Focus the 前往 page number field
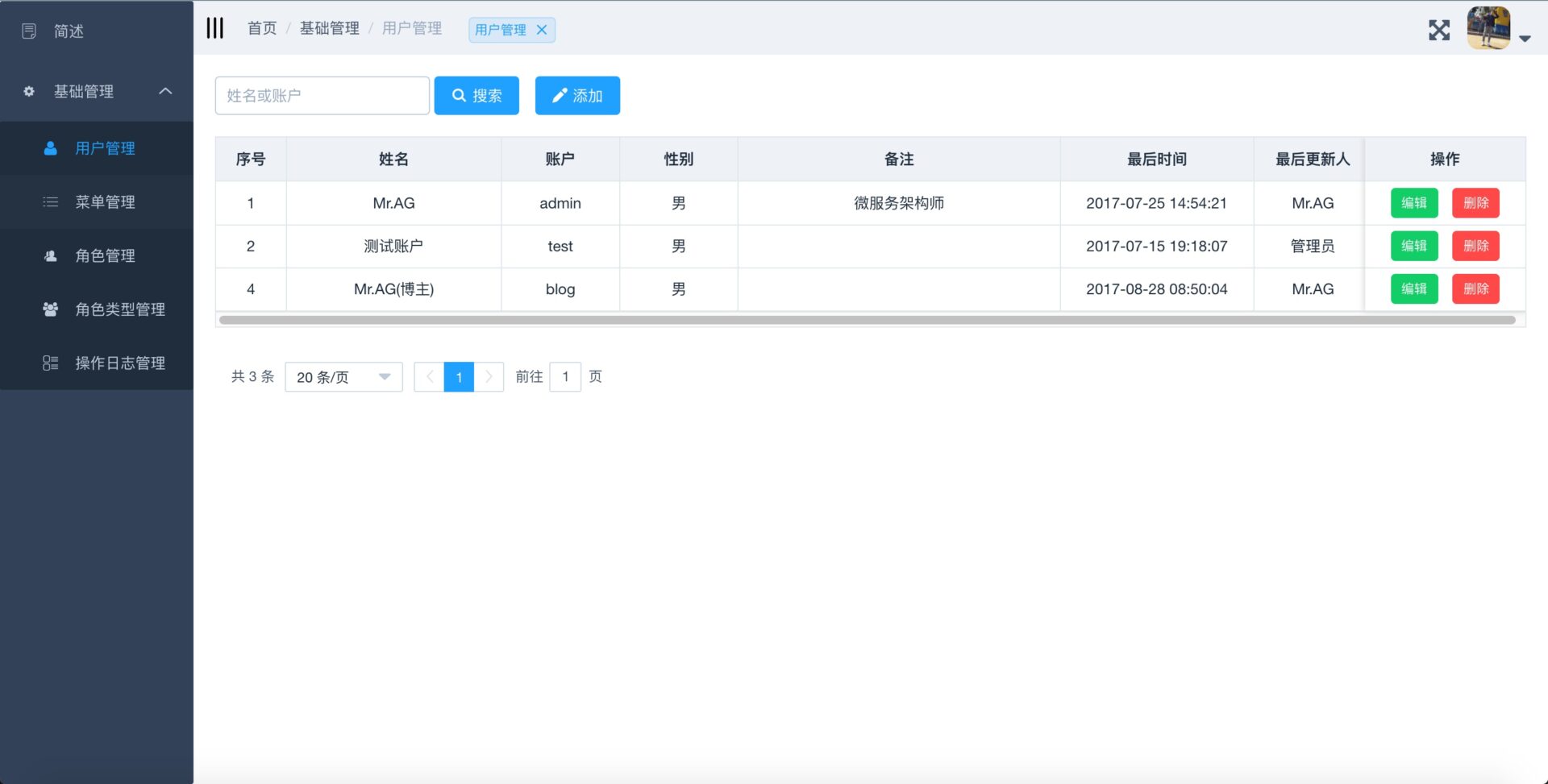The height and width of the screenshot is (784, 1548). point(565,376)
